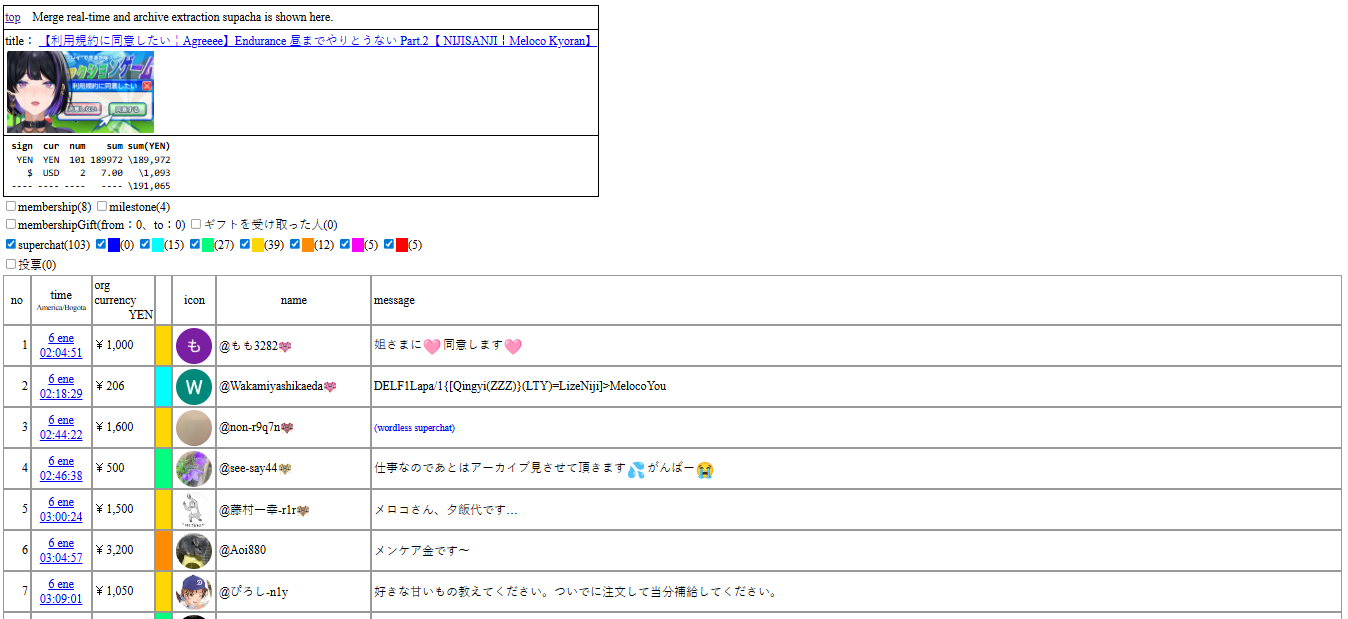
Task: Click the red (5) filter color swatch
Action: point(402,245)
